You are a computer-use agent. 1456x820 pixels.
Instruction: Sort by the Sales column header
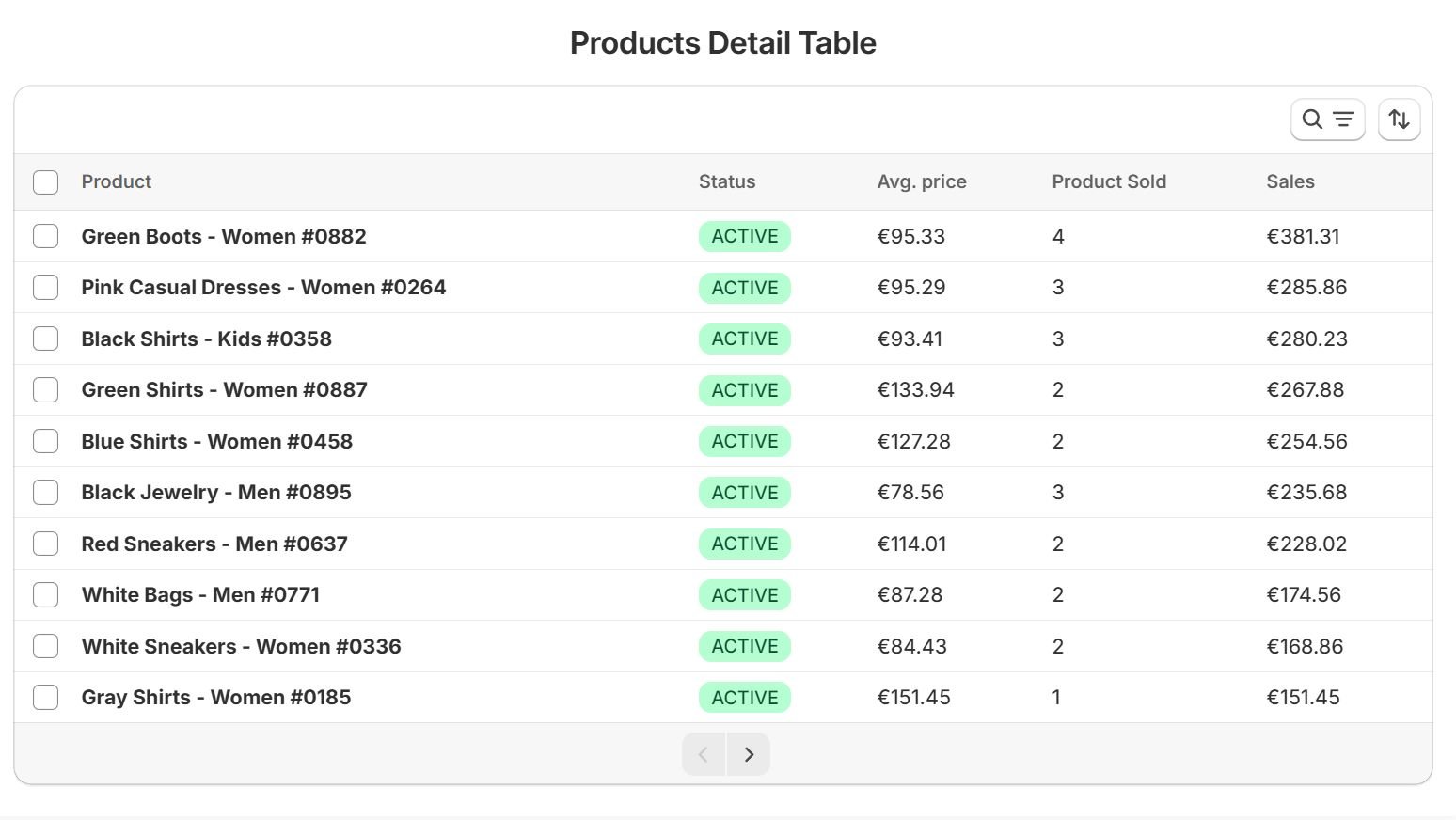pos(1290,181)
